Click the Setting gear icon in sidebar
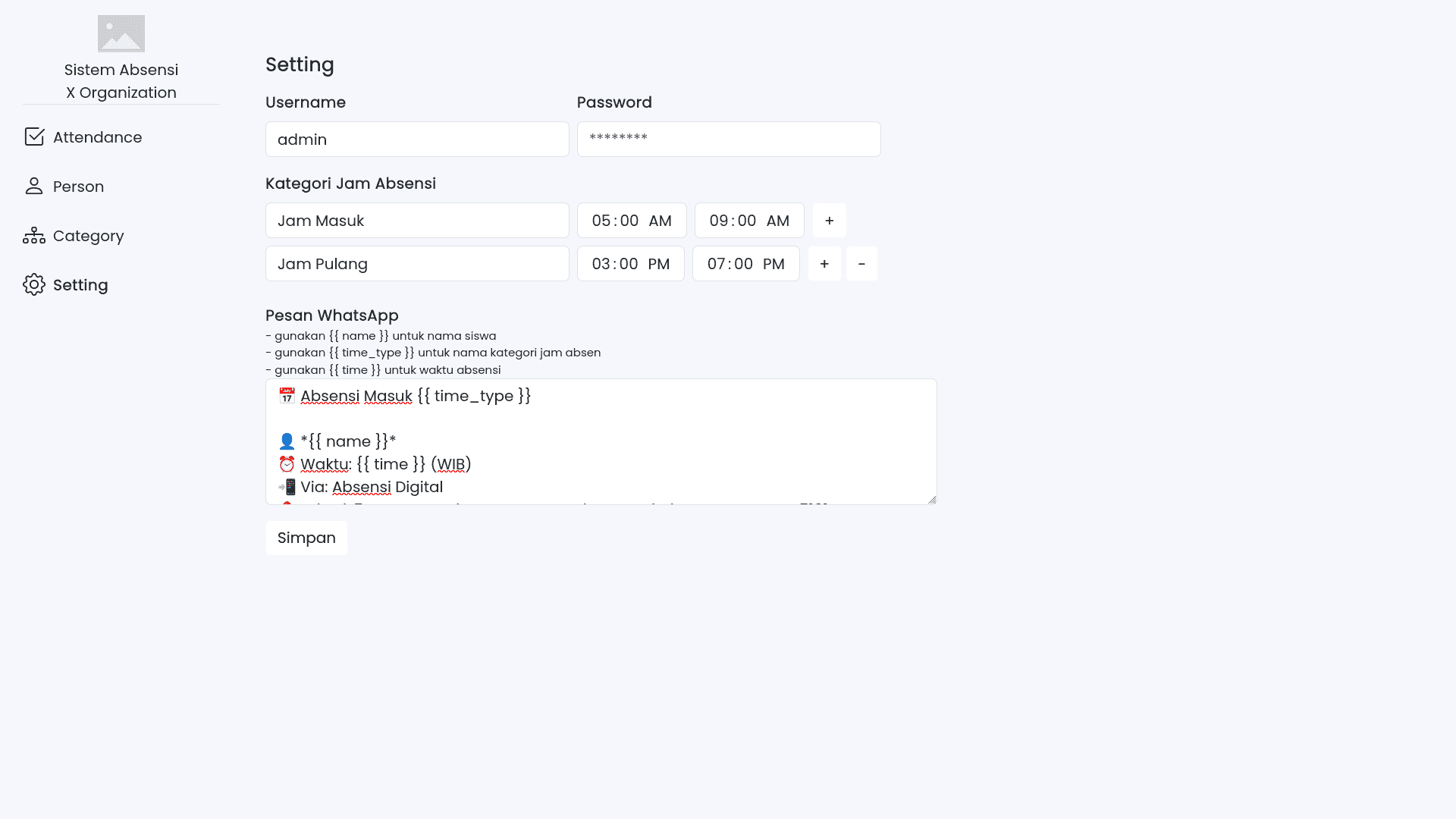Viewport: 1456px width, 819px height. [33, 284]
